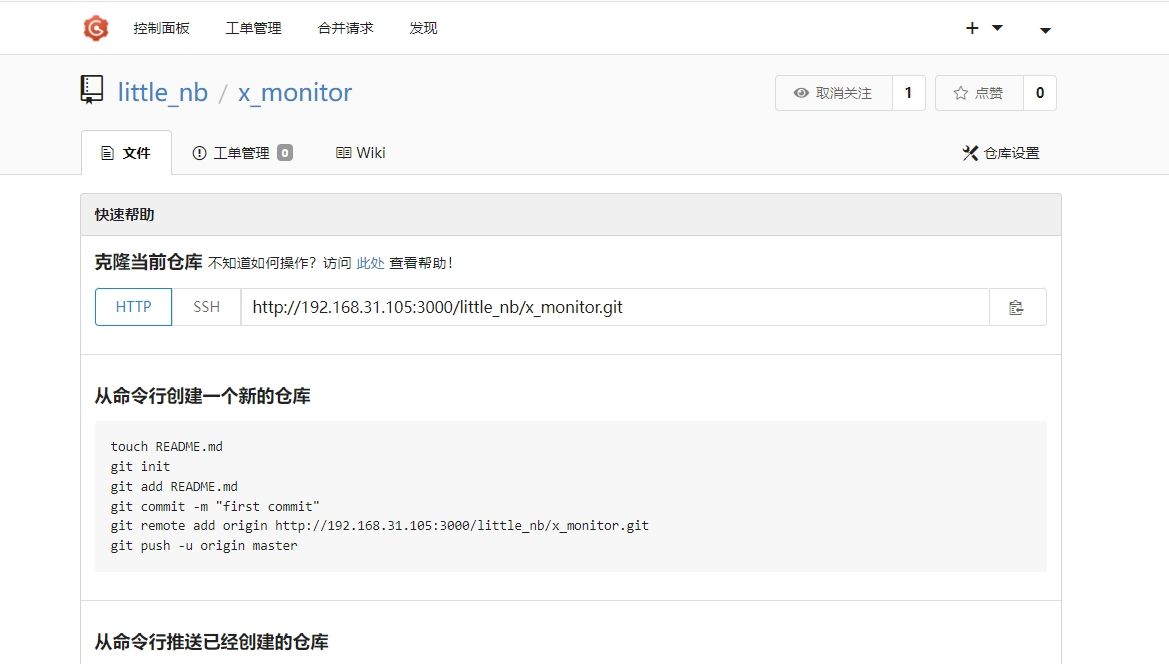Image resolution: width=1169 pixels, height=664 pixels.
Task: Open the 此处 help link
Action: click(x=370, y=262)
